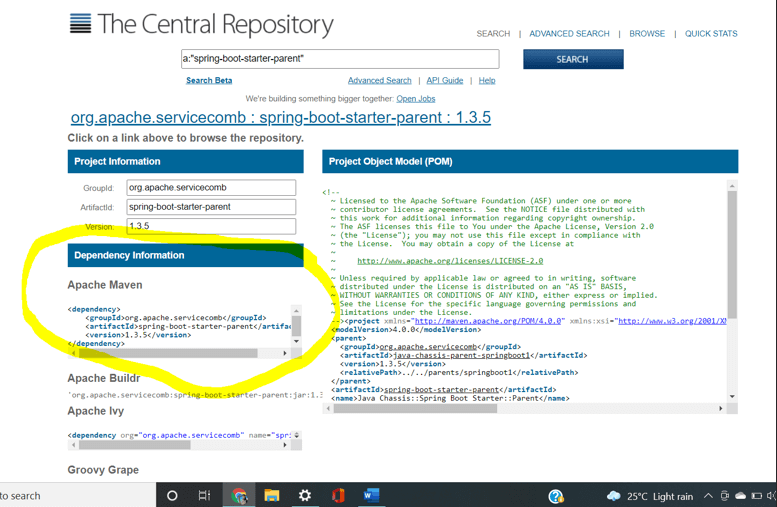Open Task View icon in taskbar
The height and width of the screenshot is (507, 777).
[204, 495]
